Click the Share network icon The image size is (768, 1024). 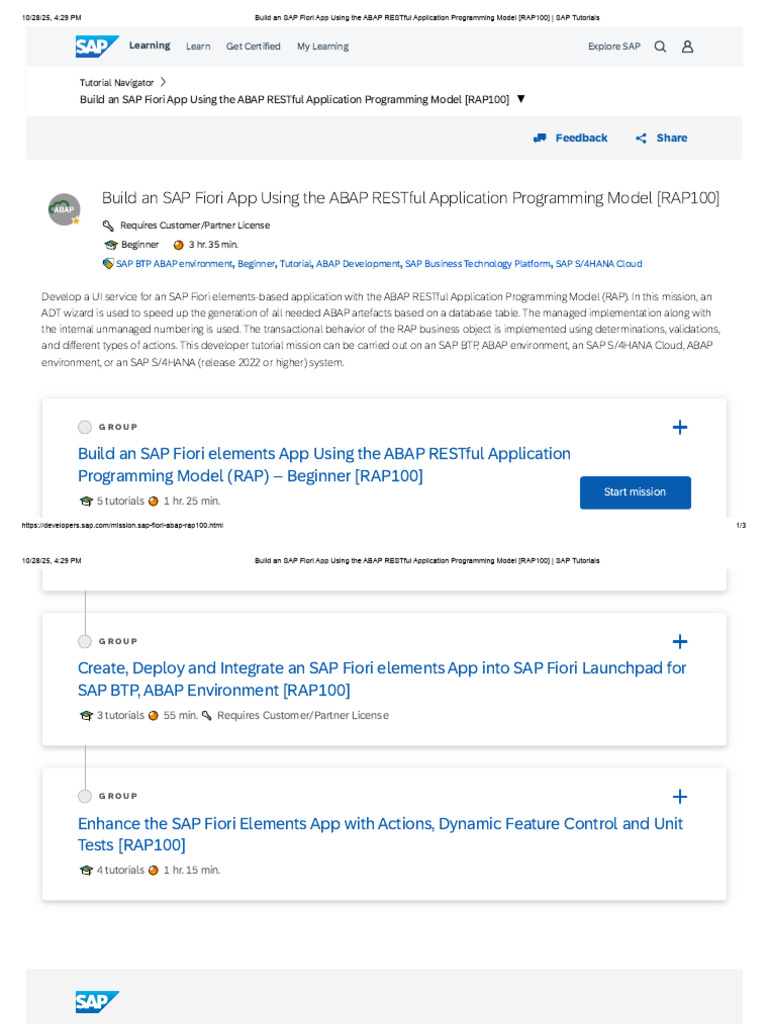pyautogui.click(x=641, y=138)
